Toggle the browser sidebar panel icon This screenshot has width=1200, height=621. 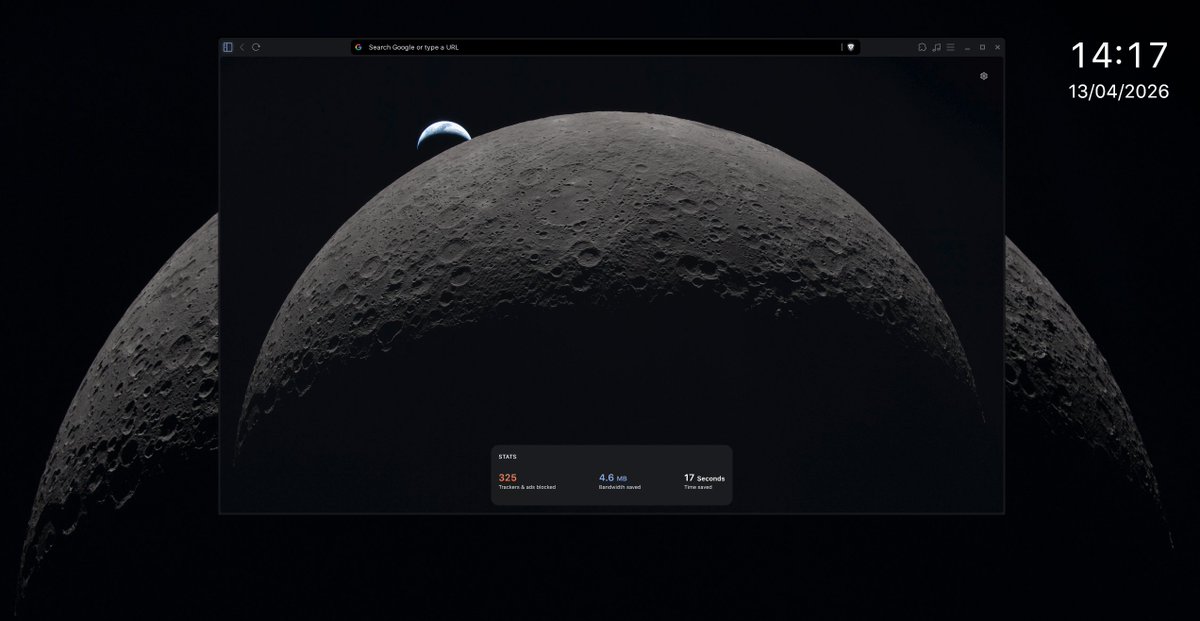[228, 47]
